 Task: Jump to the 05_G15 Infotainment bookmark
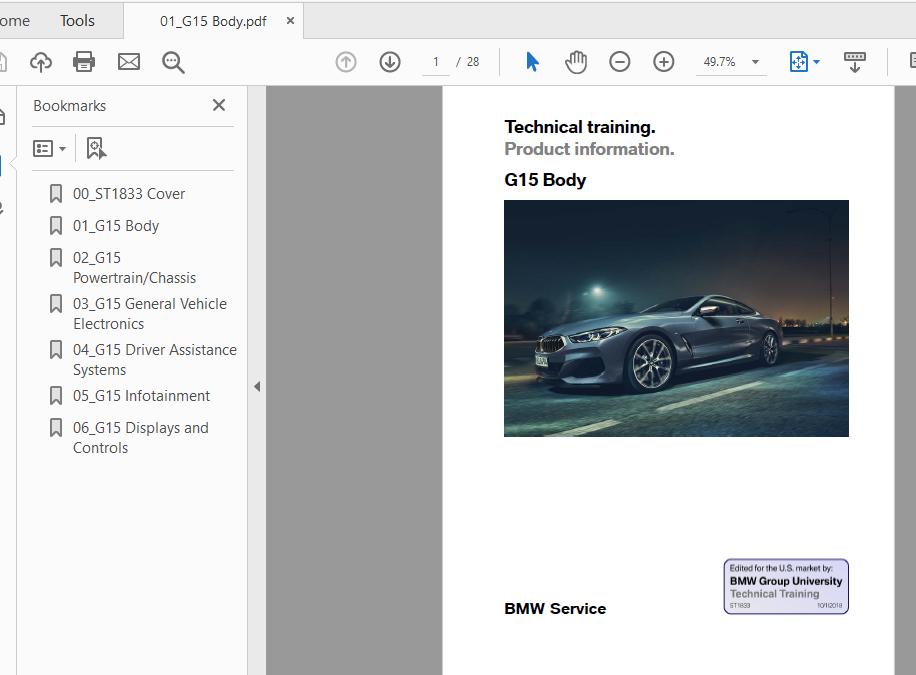tap(141, 395)
